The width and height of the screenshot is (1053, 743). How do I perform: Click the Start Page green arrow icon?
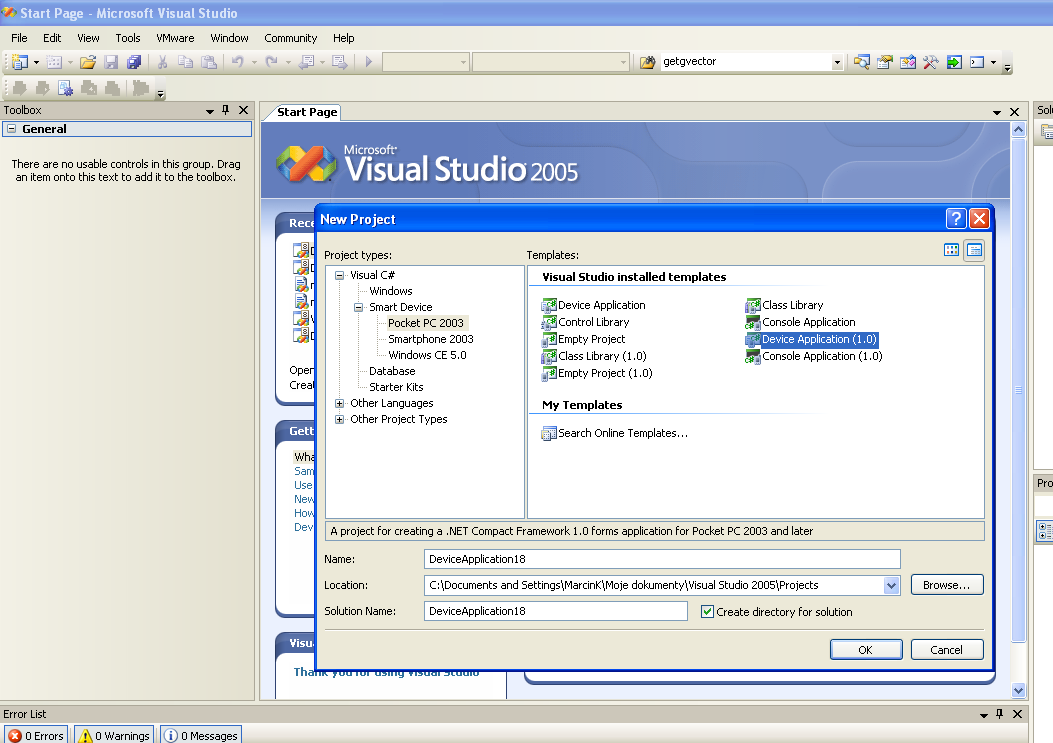click(954, 62)
